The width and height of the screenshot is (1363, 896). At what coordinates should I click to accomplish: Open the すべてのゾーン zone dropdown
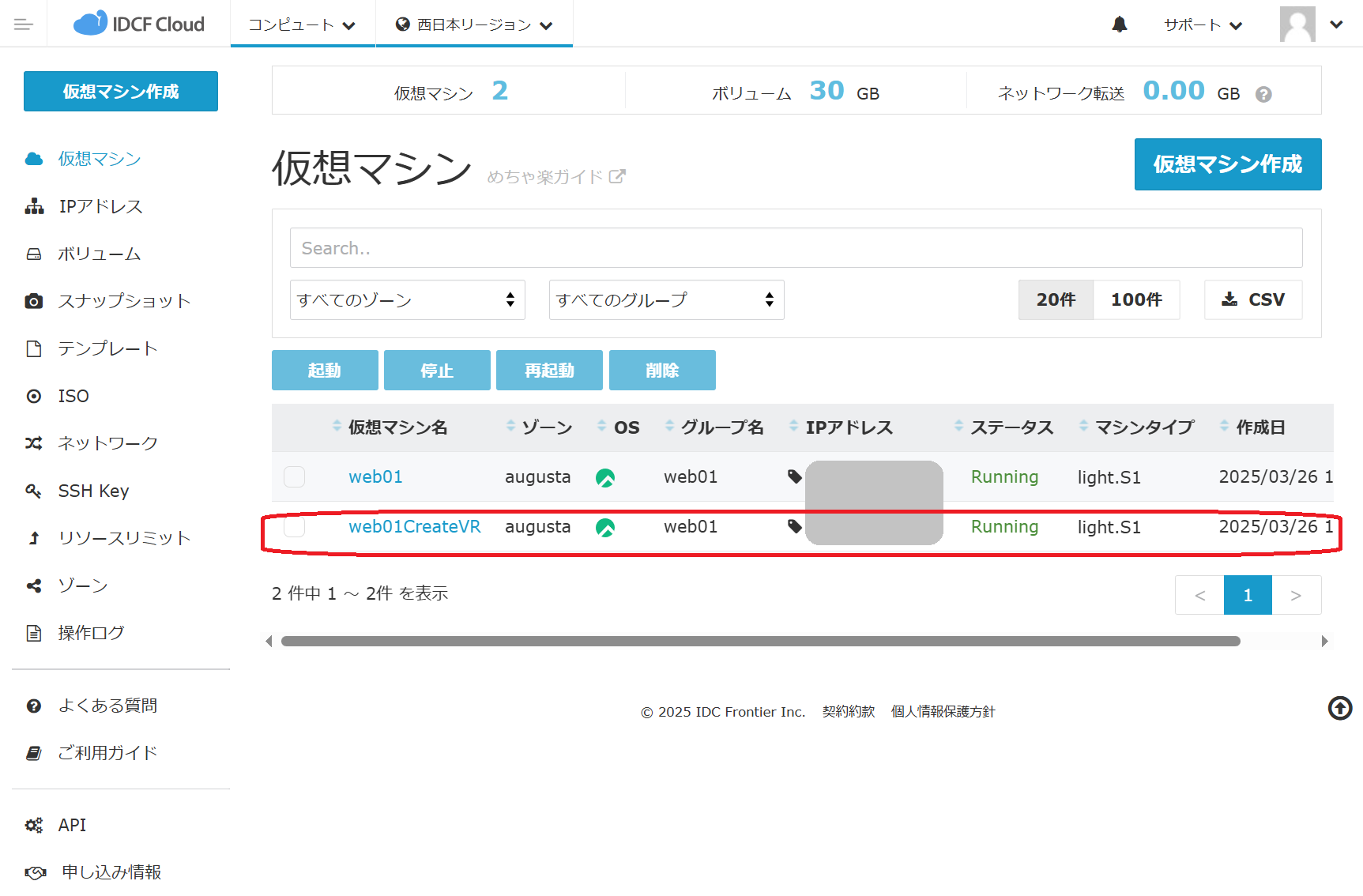(x=407, y=300)
